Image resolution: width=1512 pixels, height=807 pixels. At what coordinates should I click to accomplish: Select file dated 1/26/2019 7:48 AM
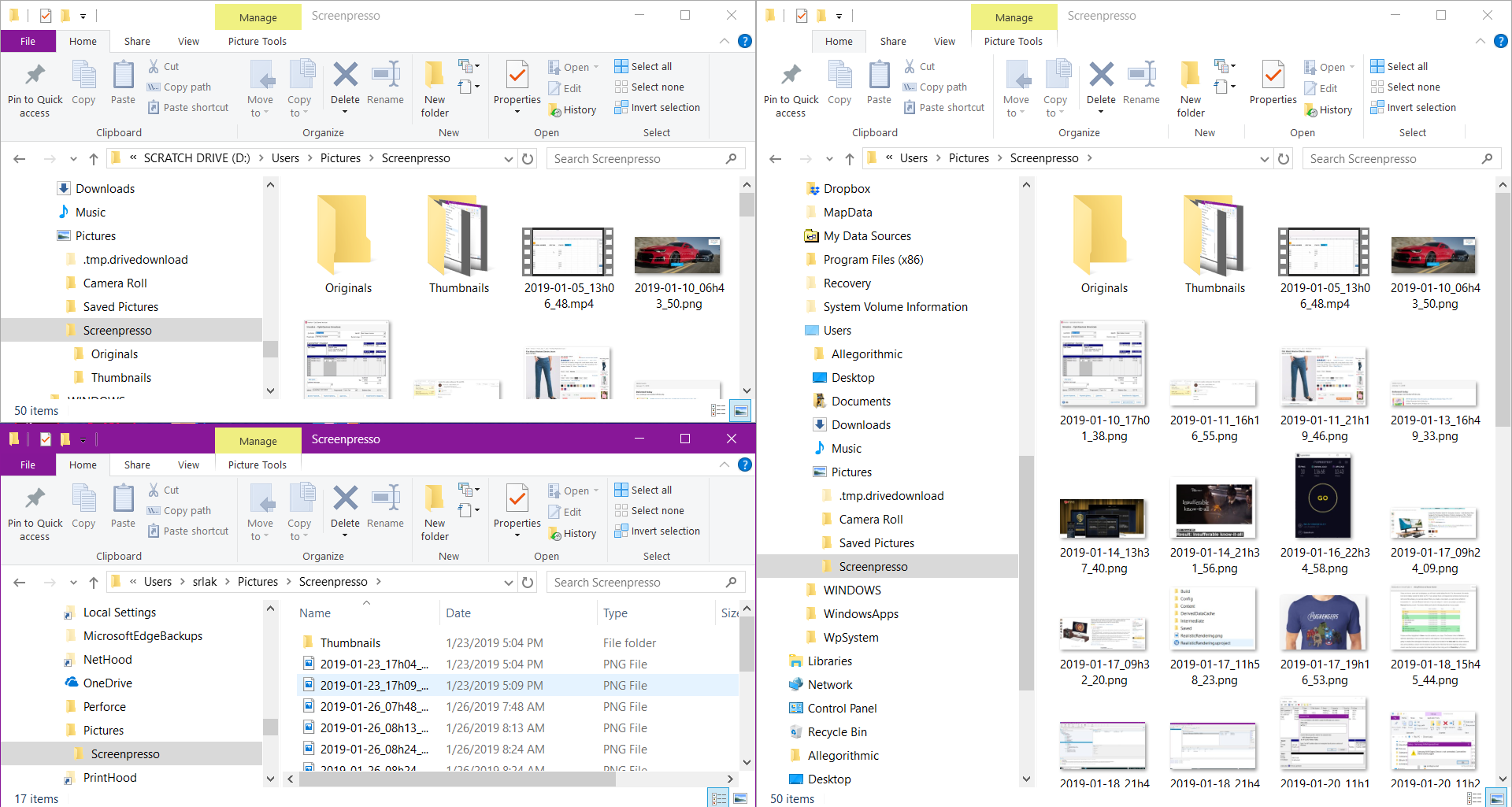click(517, 707)
